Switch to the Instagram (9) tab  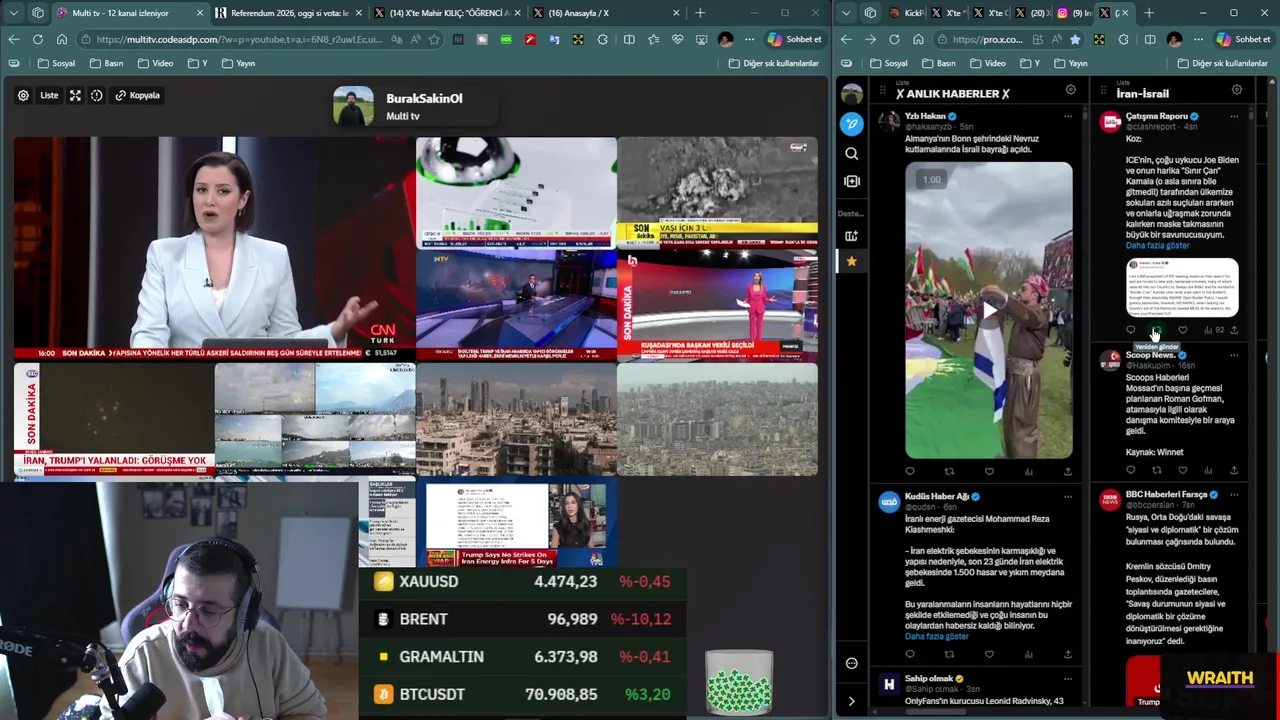pos(1072,13)
